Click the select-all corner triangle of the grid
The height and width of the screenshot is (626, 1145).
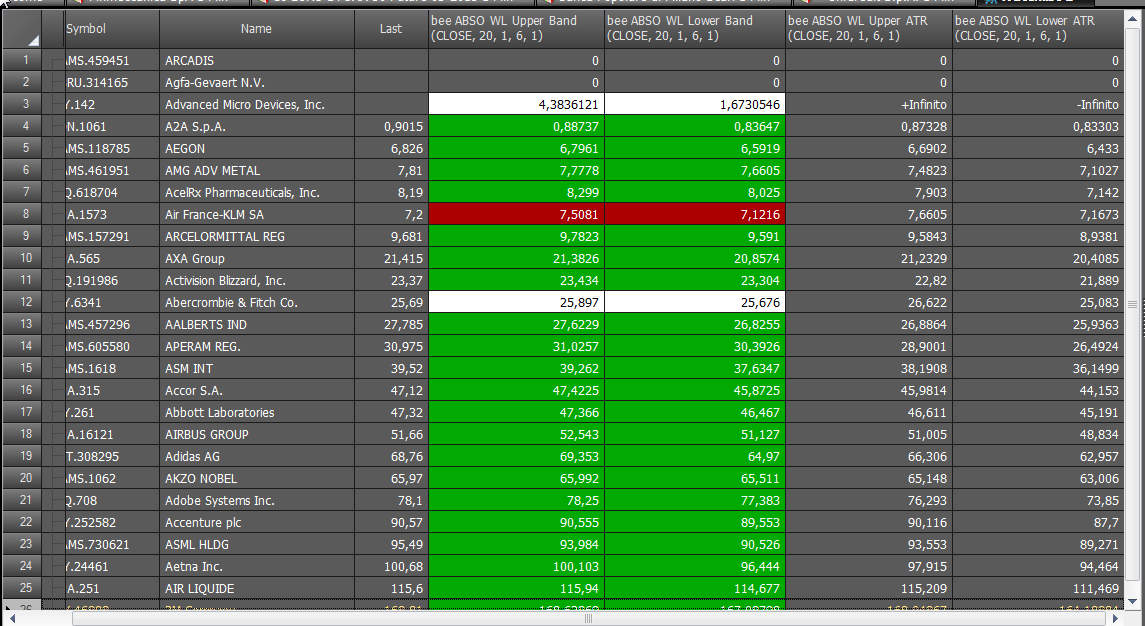point(33,41)
